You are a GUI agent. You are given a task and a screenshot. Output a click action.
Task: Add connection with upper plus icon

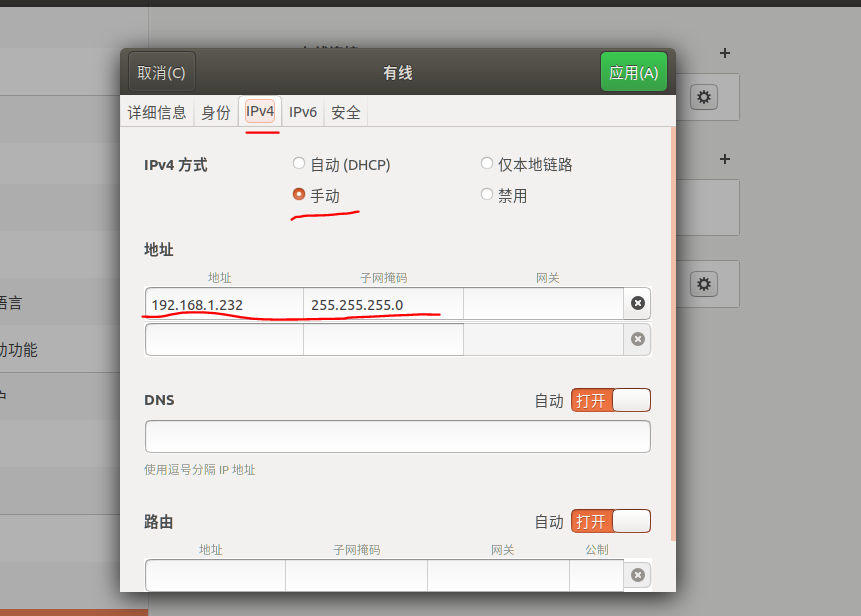(725, 53)
